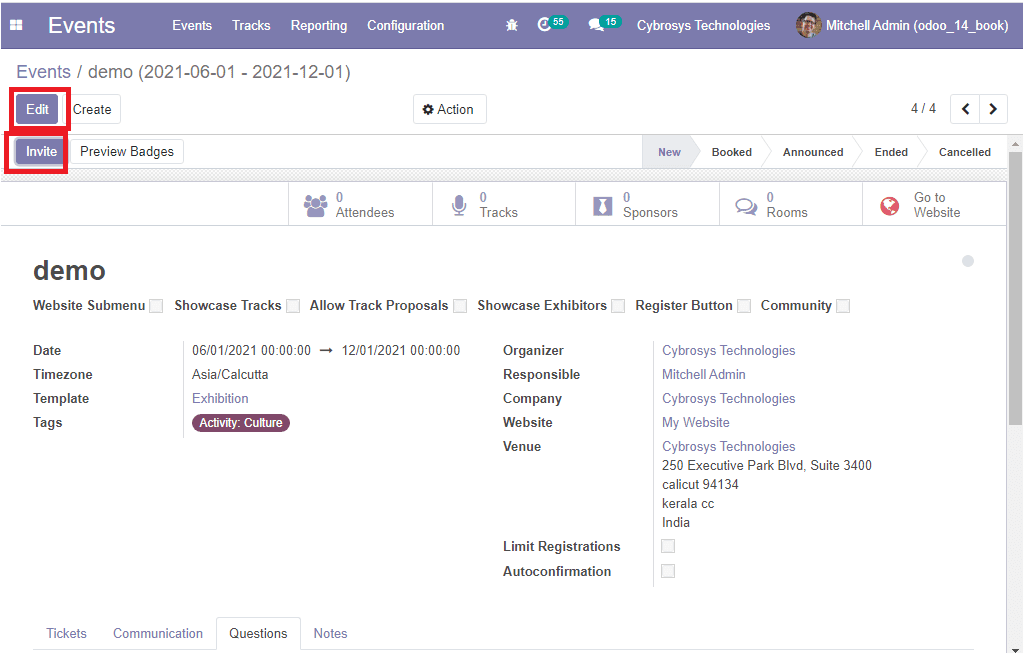Switch to the Questions tab

[x=258, y=633]
